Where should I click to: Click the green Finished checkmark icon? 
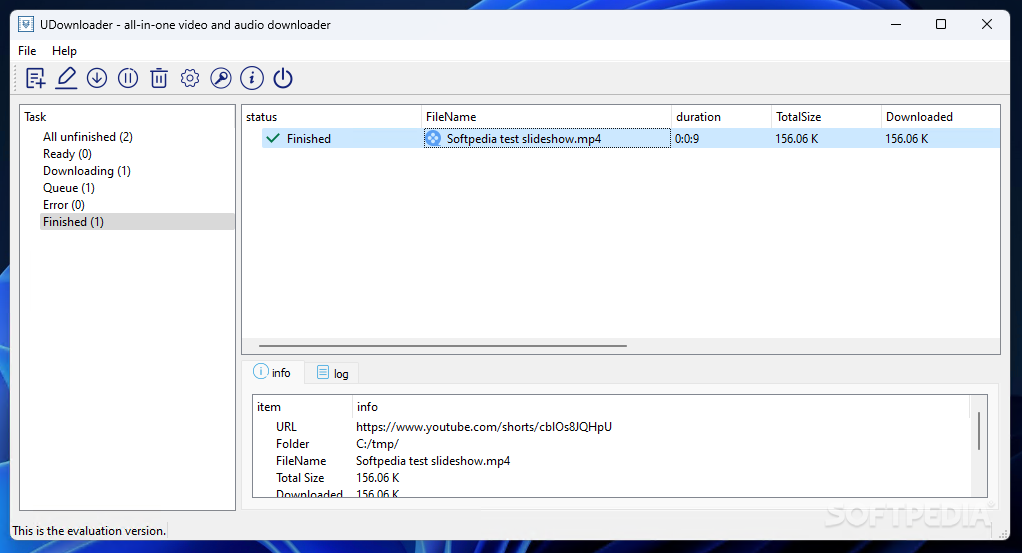(273, 138)
